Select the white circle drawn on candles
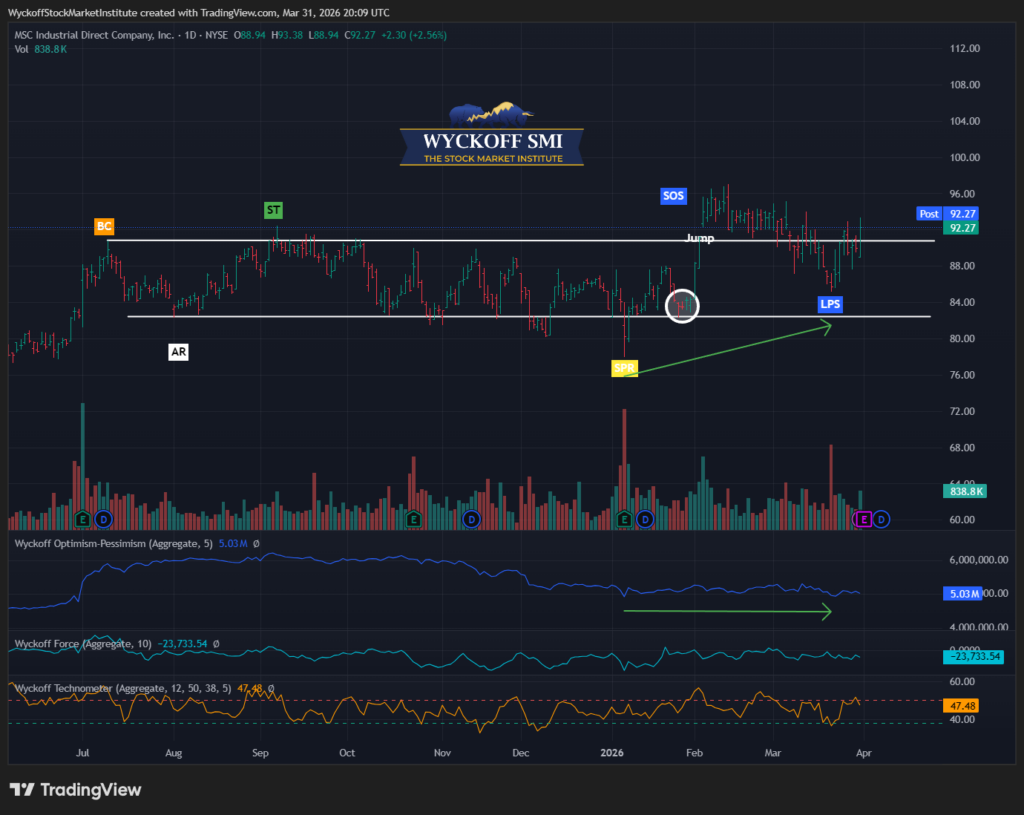 pos(684,304)
